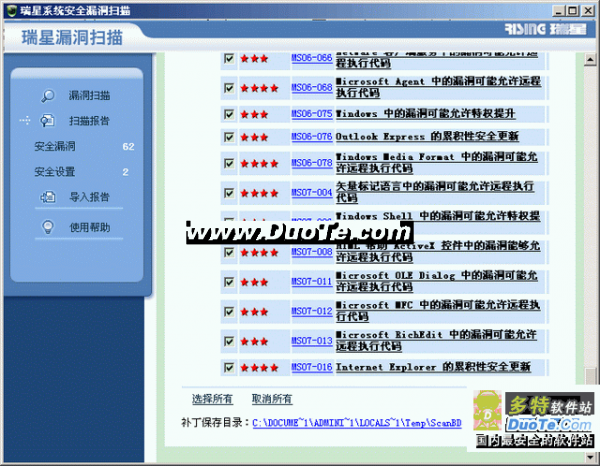Screen dimensions: 600x466
Task: Click the magnifier icon beside 漏洞扫描
Action: [x=48, y=96]
